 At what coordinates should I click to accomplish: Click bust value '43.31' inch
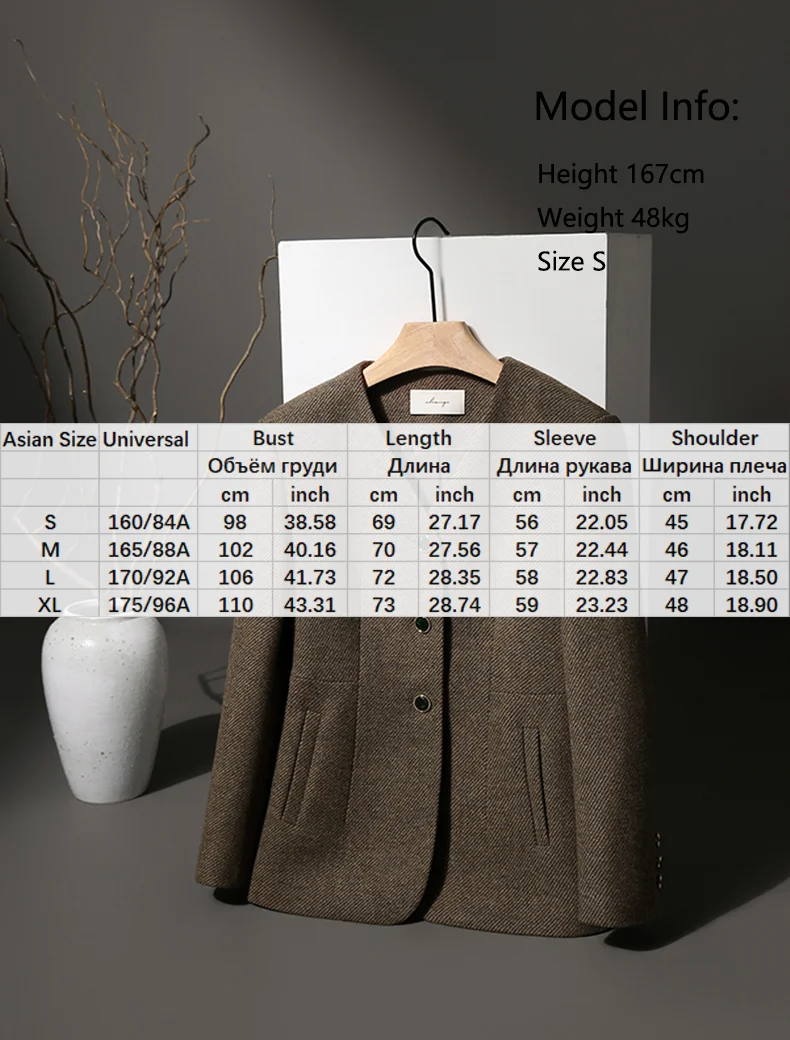310,605
